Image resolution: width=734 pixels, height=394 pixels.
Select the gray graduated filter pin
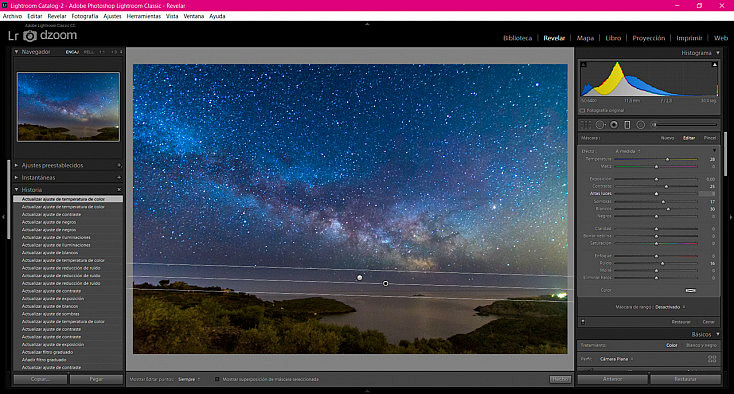tap(360, 277)
